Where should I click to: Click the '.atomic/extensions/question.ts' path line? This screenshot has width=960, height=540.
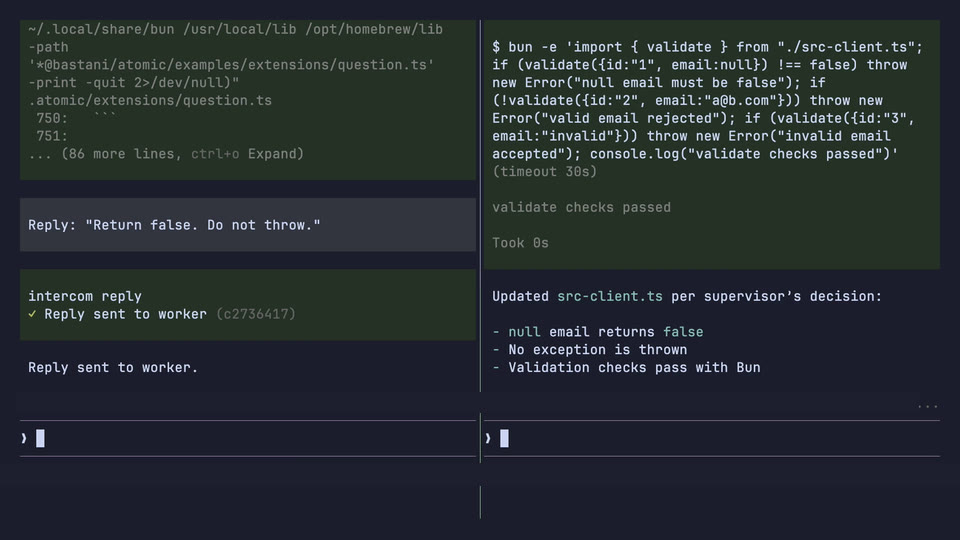[150, 100]
